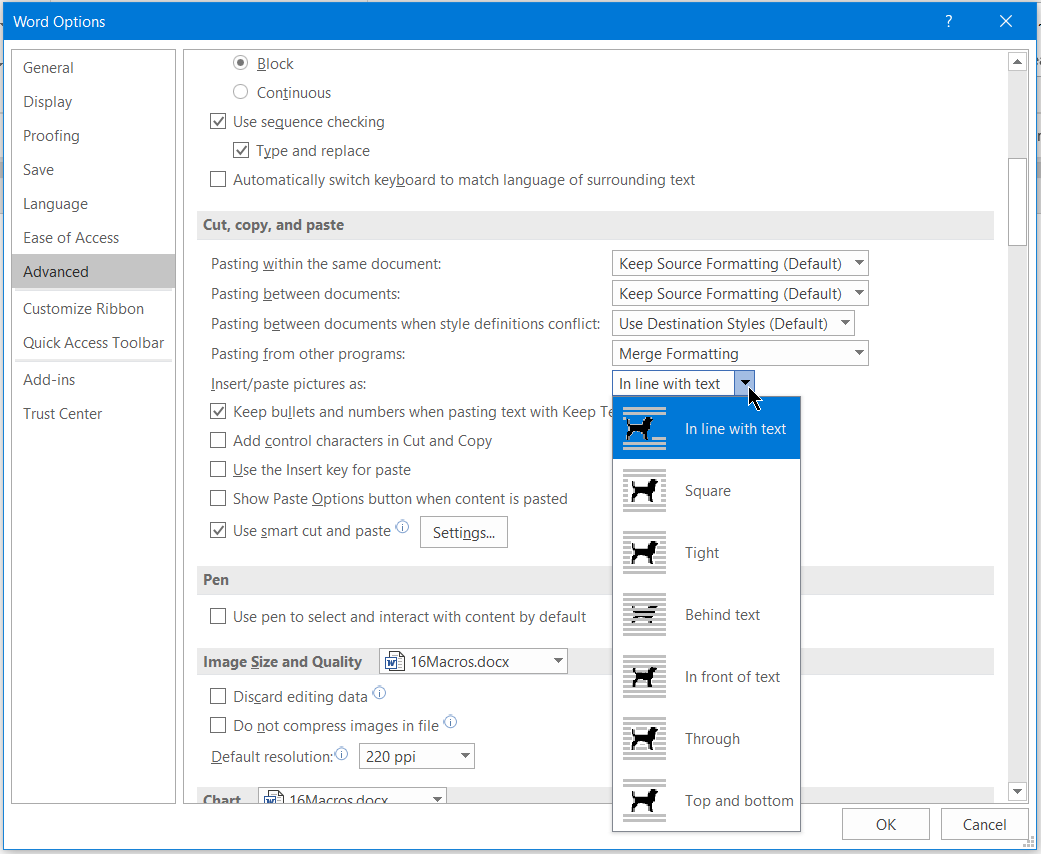Click scrollbar up arrow in options pane

point(1017,62)
